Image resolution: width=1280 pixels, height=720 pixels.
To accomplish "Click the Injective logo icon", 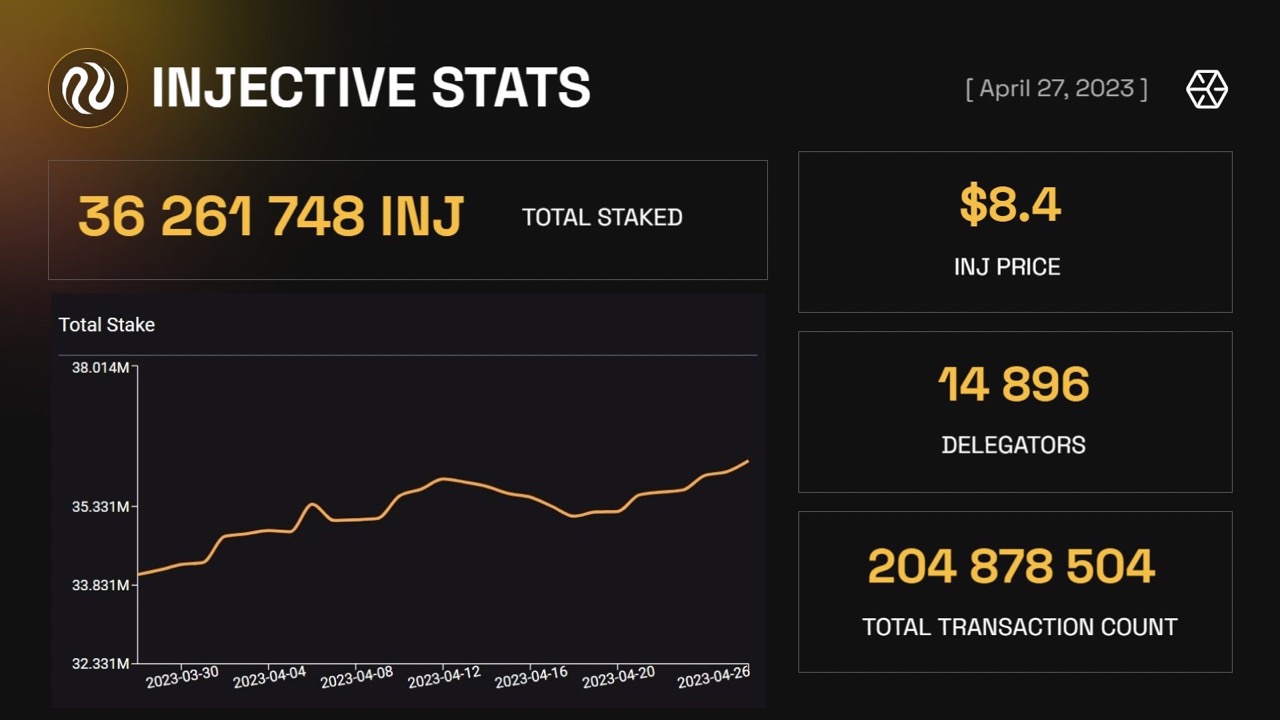I will pos(88,88).
